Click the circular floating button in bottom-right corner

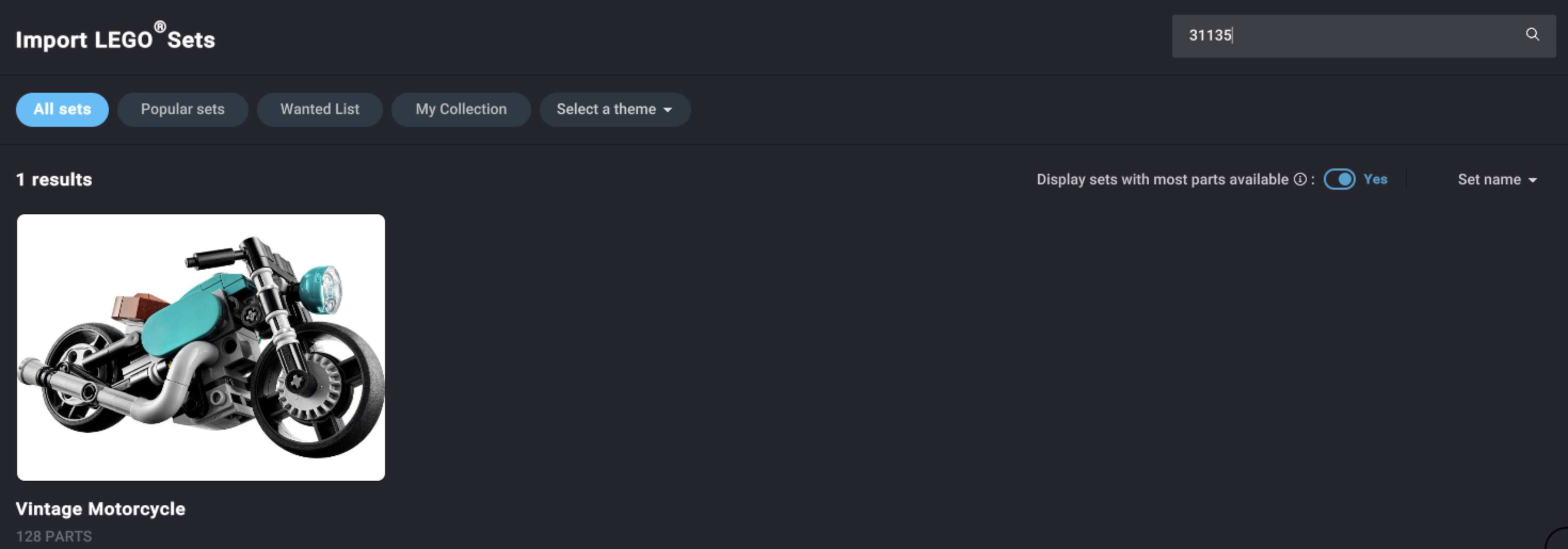[x=1559, y=540]
